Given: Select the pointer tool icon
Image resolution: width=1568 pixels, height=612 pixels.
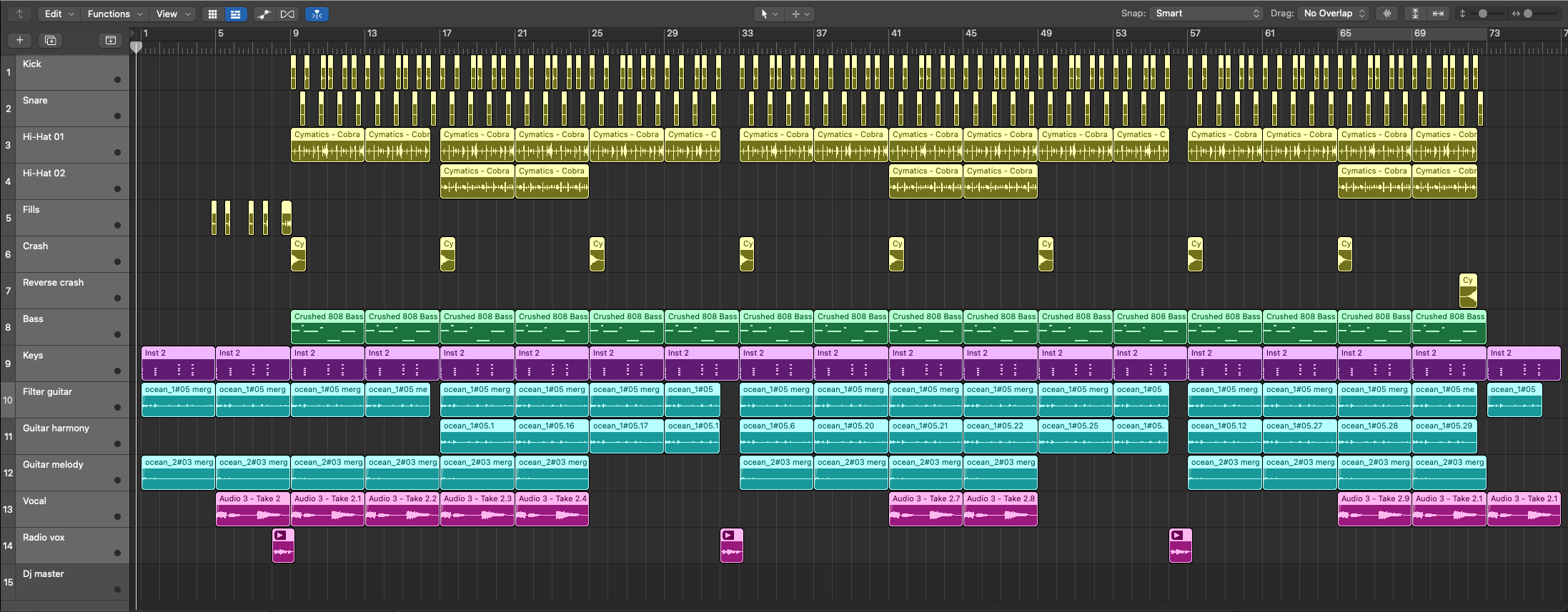Looking at the screenshot, I should click(x=764, y=14).
